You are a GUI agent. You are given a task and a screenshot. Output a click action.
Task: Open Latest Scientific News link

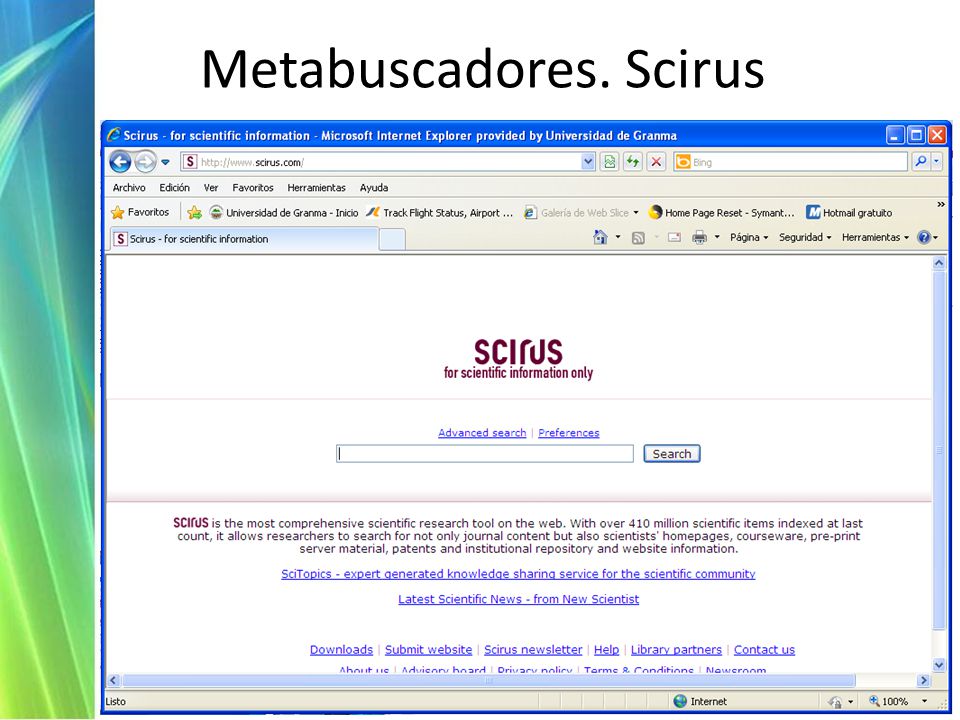pyautogui.click(x=519, y=599)
